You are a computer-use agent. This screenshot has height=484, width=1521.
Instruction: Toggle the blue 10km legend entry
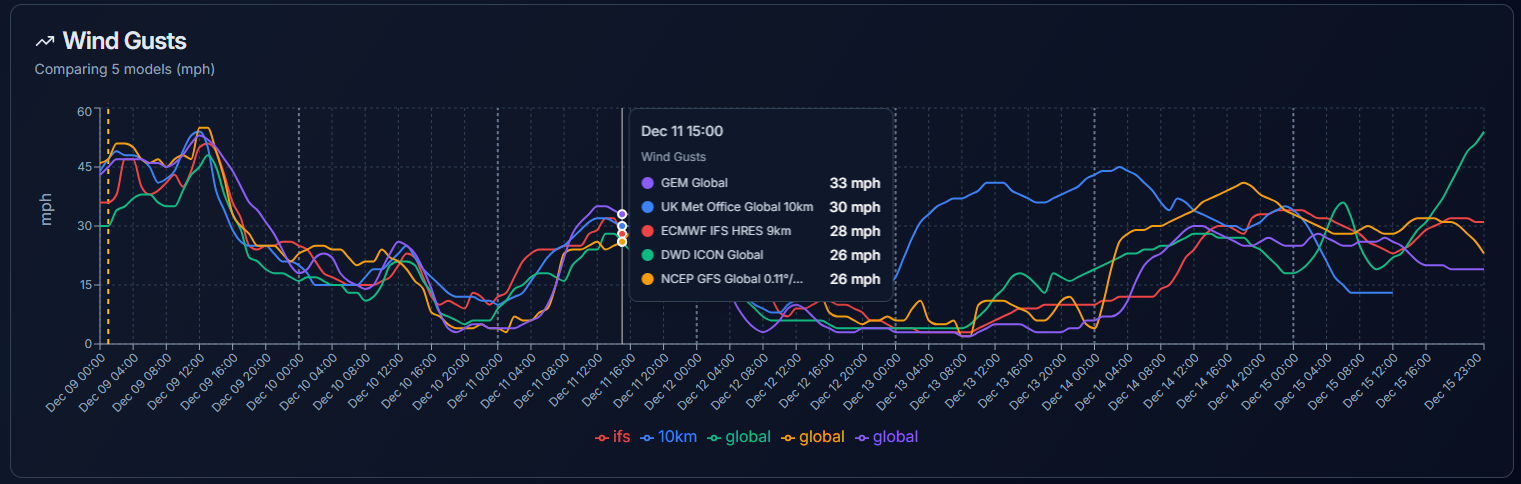point(668,437)
